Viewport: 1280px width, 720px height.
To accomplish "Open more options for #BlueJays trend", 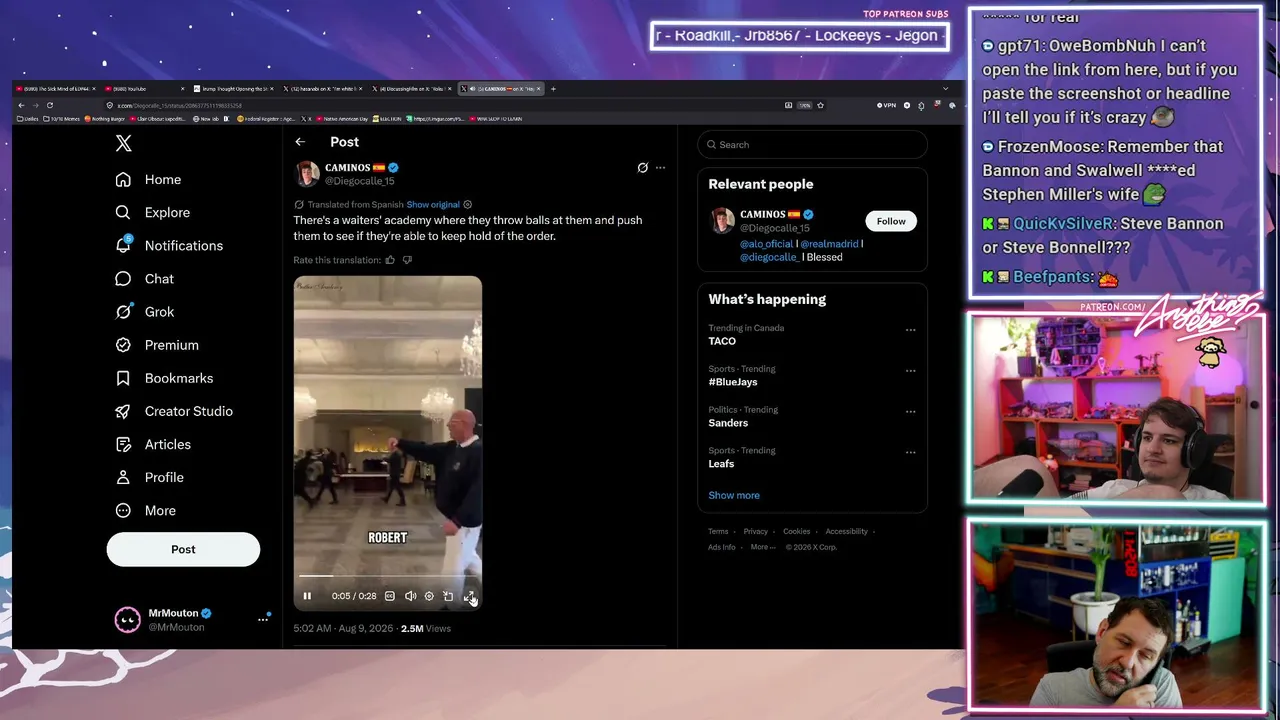I will pyautogui.click(x=910, y=371).
